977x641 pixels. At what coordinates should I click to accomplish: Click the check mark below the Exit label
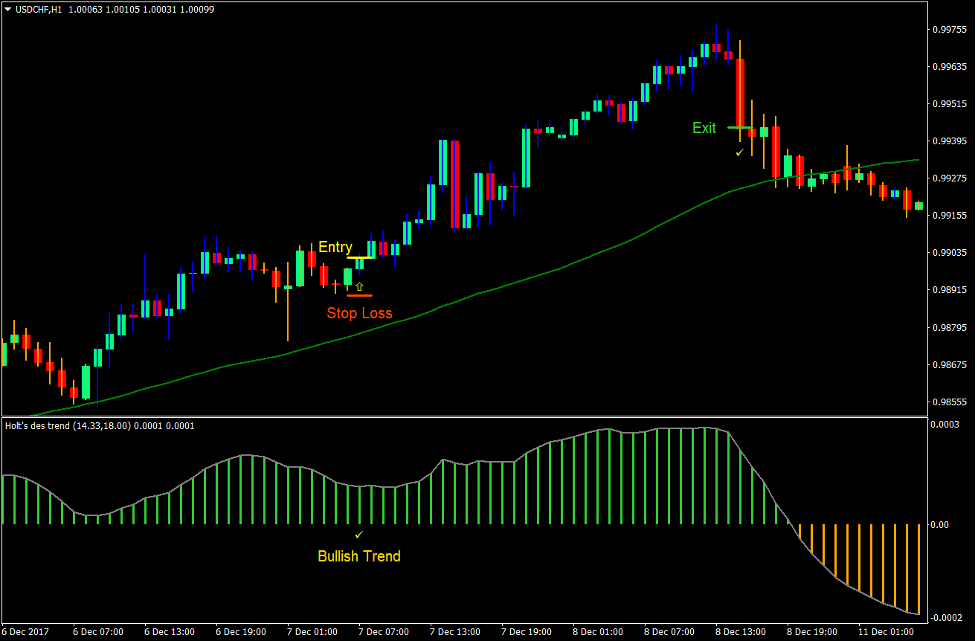pos(739,152)
